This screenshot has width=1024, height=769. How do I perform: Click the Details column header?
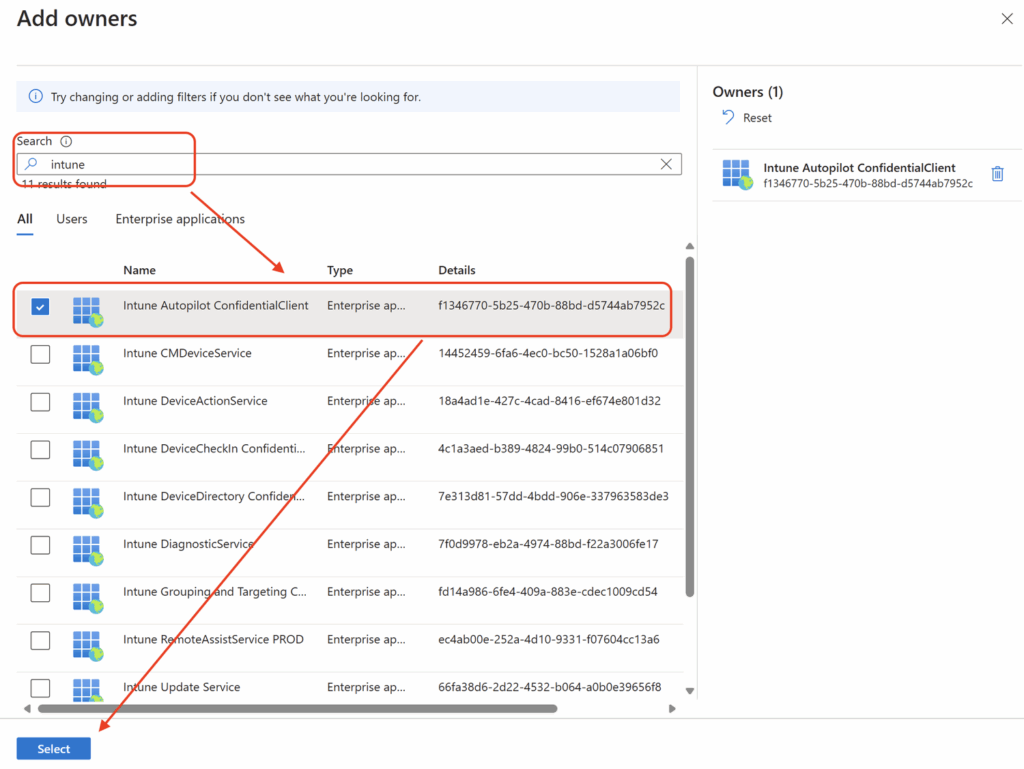[x=456, y=270]
